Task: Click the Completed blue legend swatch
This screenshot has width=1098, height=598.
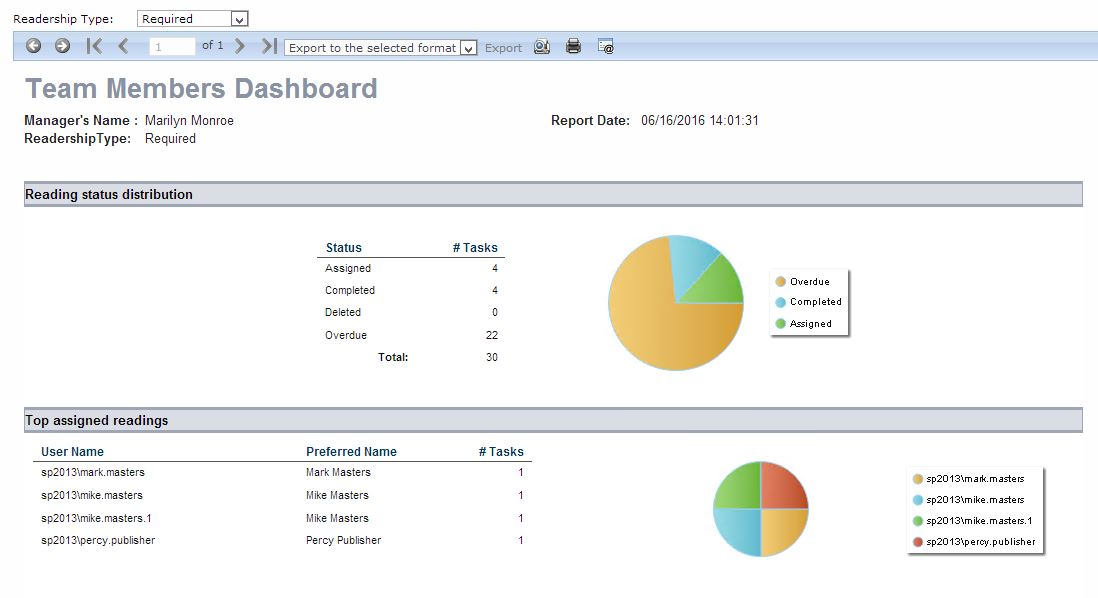Action: pos(780,302)
